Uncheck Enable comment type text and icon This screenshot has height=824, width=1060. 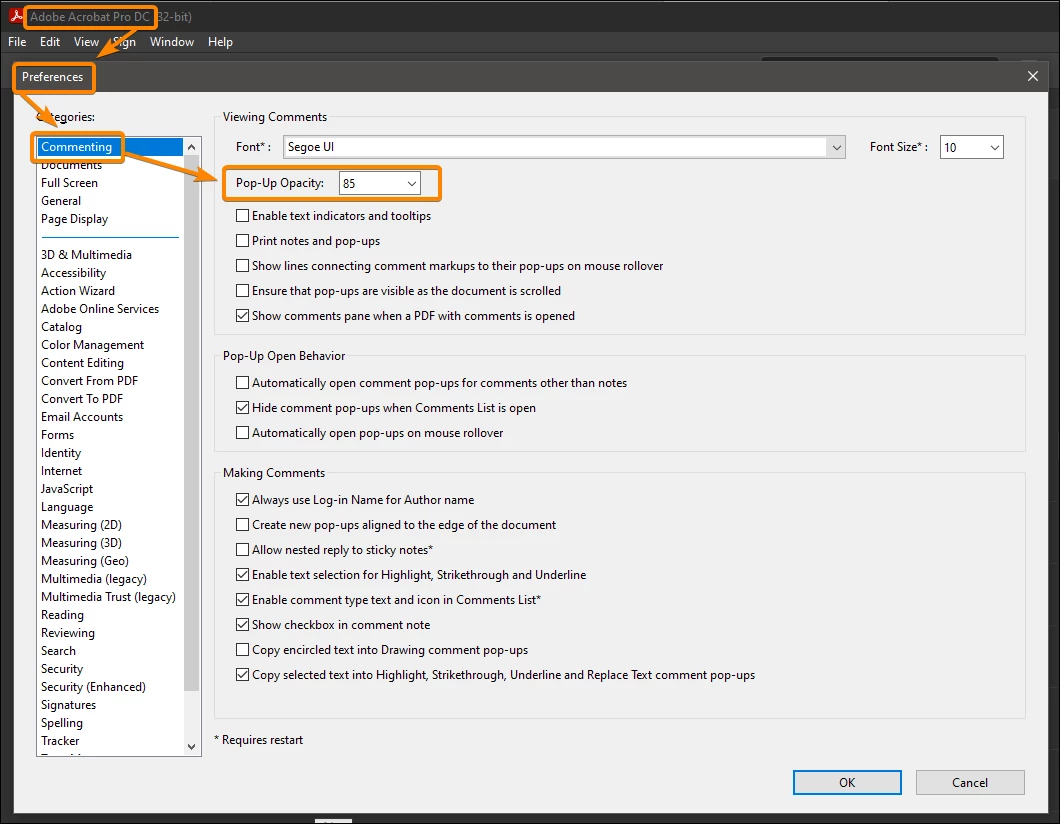click(x=242, y=600)
